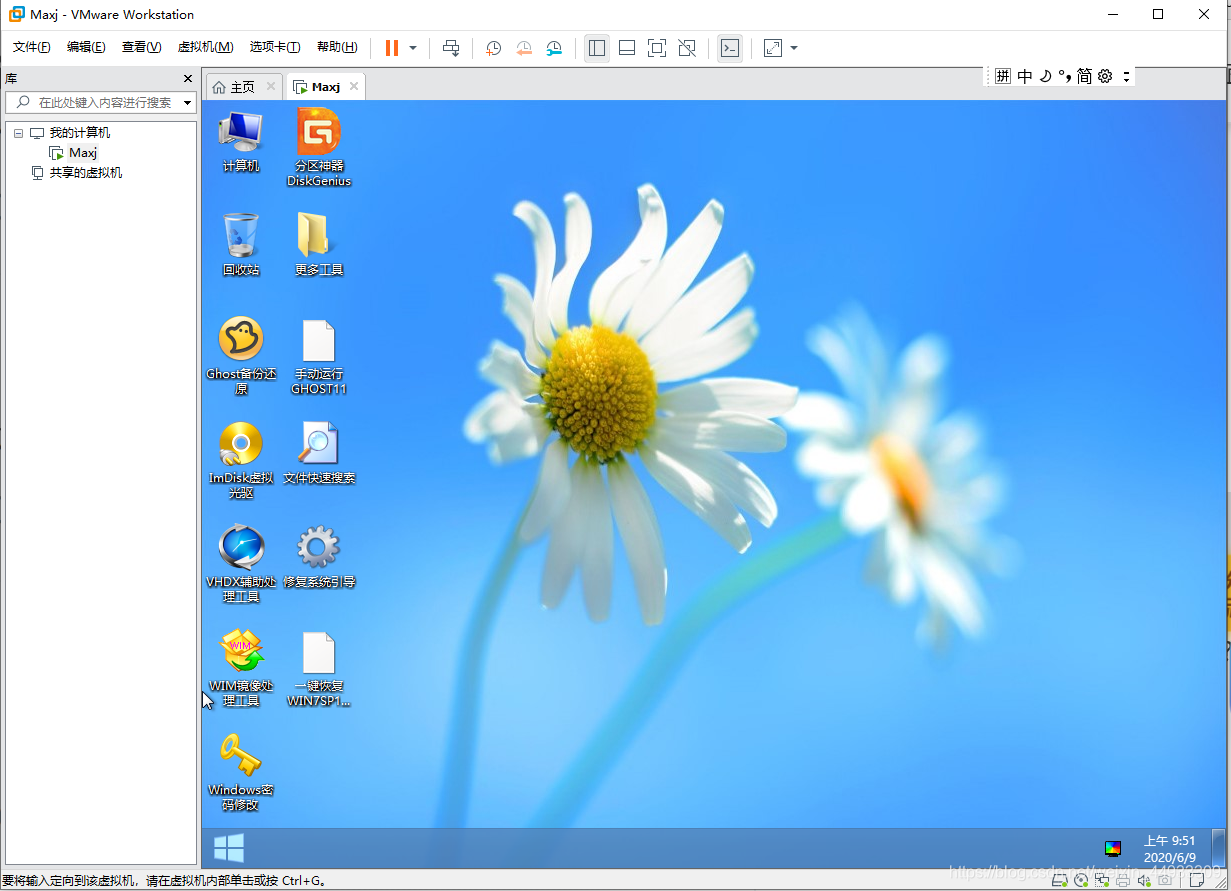Select the WIM镜像处理工具 icon

(241, 668)
